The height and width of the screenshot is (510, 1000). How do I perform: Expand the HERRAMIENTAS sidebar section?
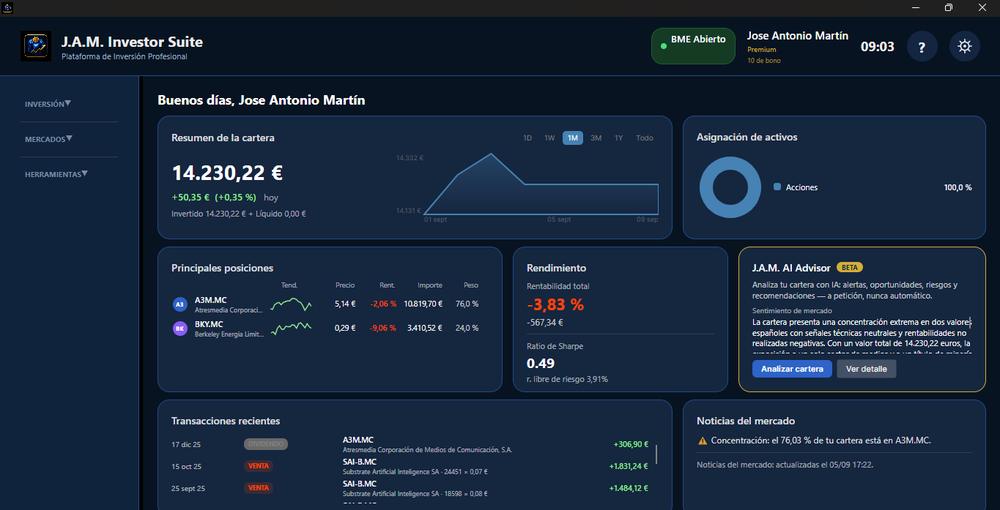(x=56, y=174)
